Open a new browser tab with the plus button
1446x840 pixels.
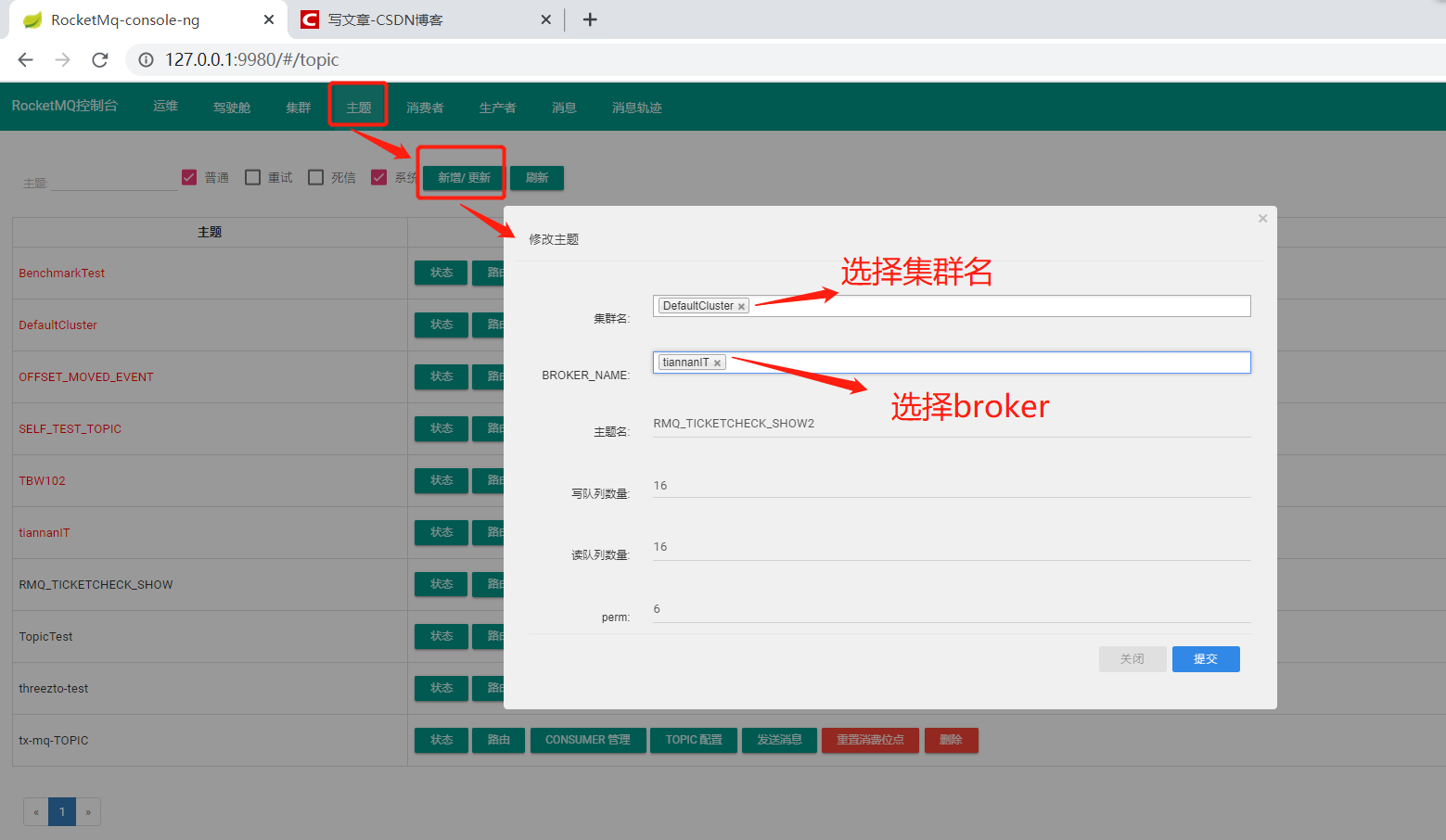tap(590, 19)
